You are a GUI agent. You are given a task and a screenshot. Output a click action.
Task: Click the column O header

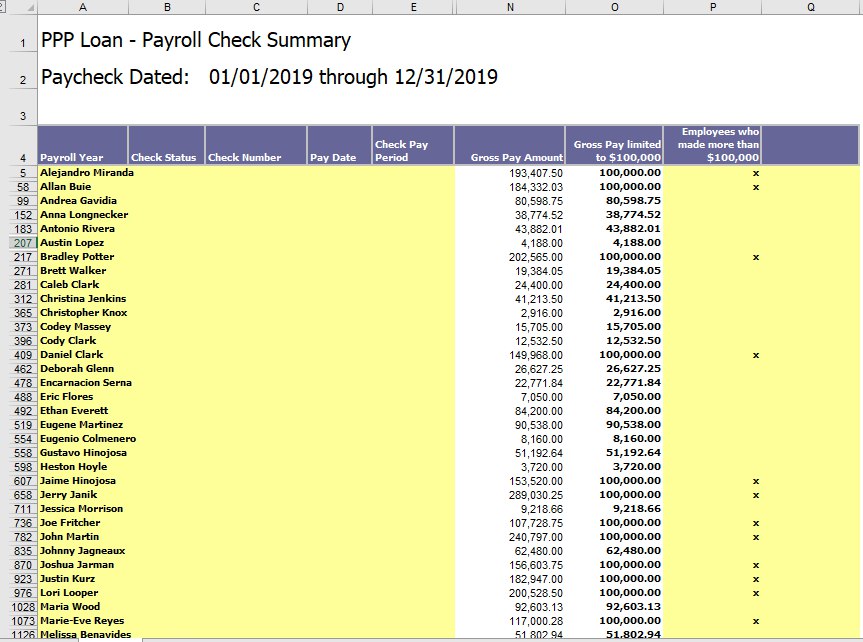tap(614, 7)
